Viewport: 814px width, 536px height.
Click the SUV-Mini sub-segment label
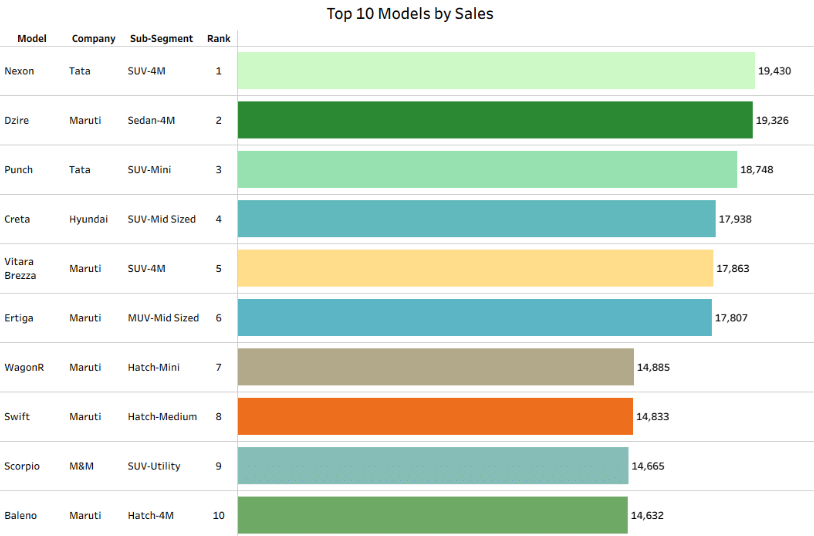(x=149, y=170)
